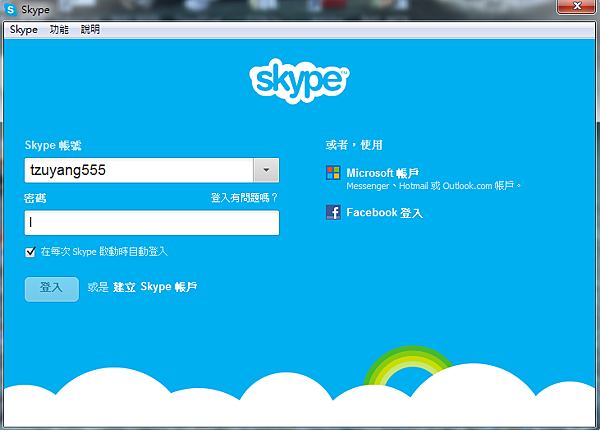Open the 說明 menu
Image resolution: width=600 pixels, height=430 pixels.
pos(90,29)
